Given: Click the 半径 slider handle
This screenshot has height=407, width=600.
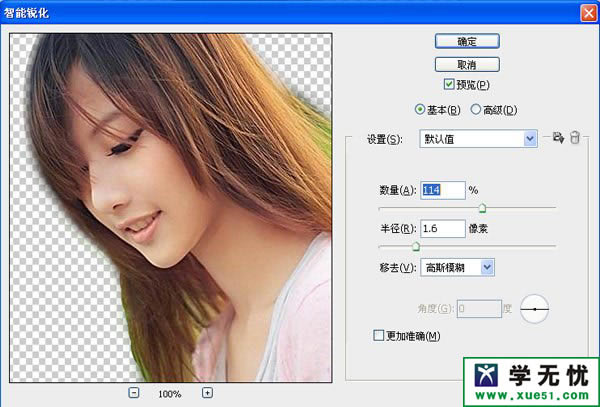Looking at the screenshot, I should (416, 247).
